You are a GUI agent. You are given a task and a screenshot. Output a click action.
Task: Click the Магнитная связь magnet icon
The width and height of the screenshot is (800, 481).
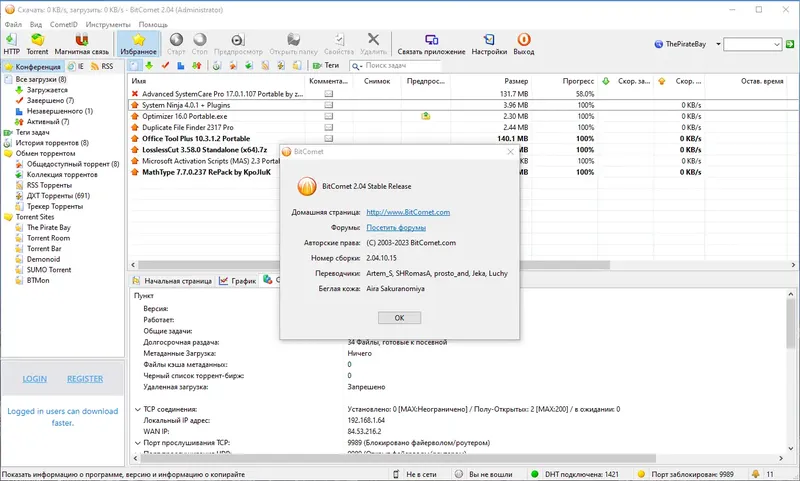[x=82, y=40]
